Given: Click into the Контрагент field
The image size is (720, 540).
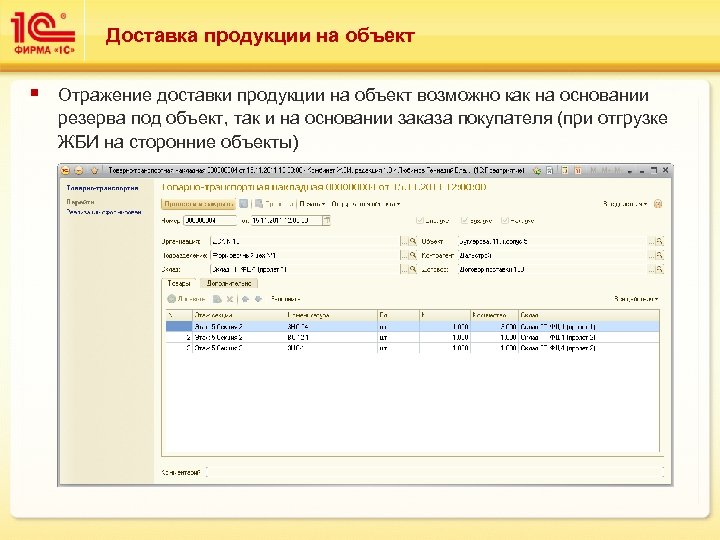Looking at the screenshot, I should pos(552,255).
